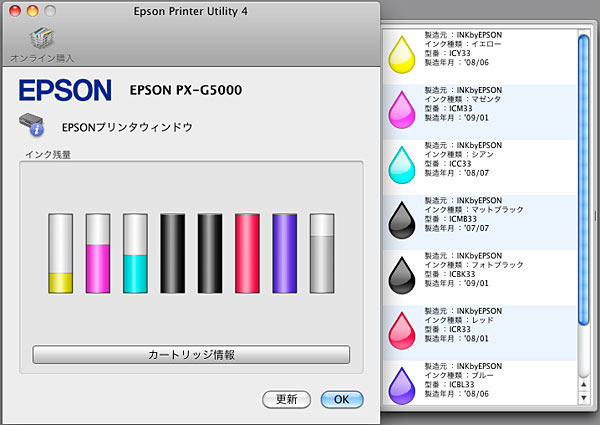Click the EPSON PX-G5000 printer name
The height and width of the screenshot is (425, 600).
pyautogui.click(x=186, y=90)
